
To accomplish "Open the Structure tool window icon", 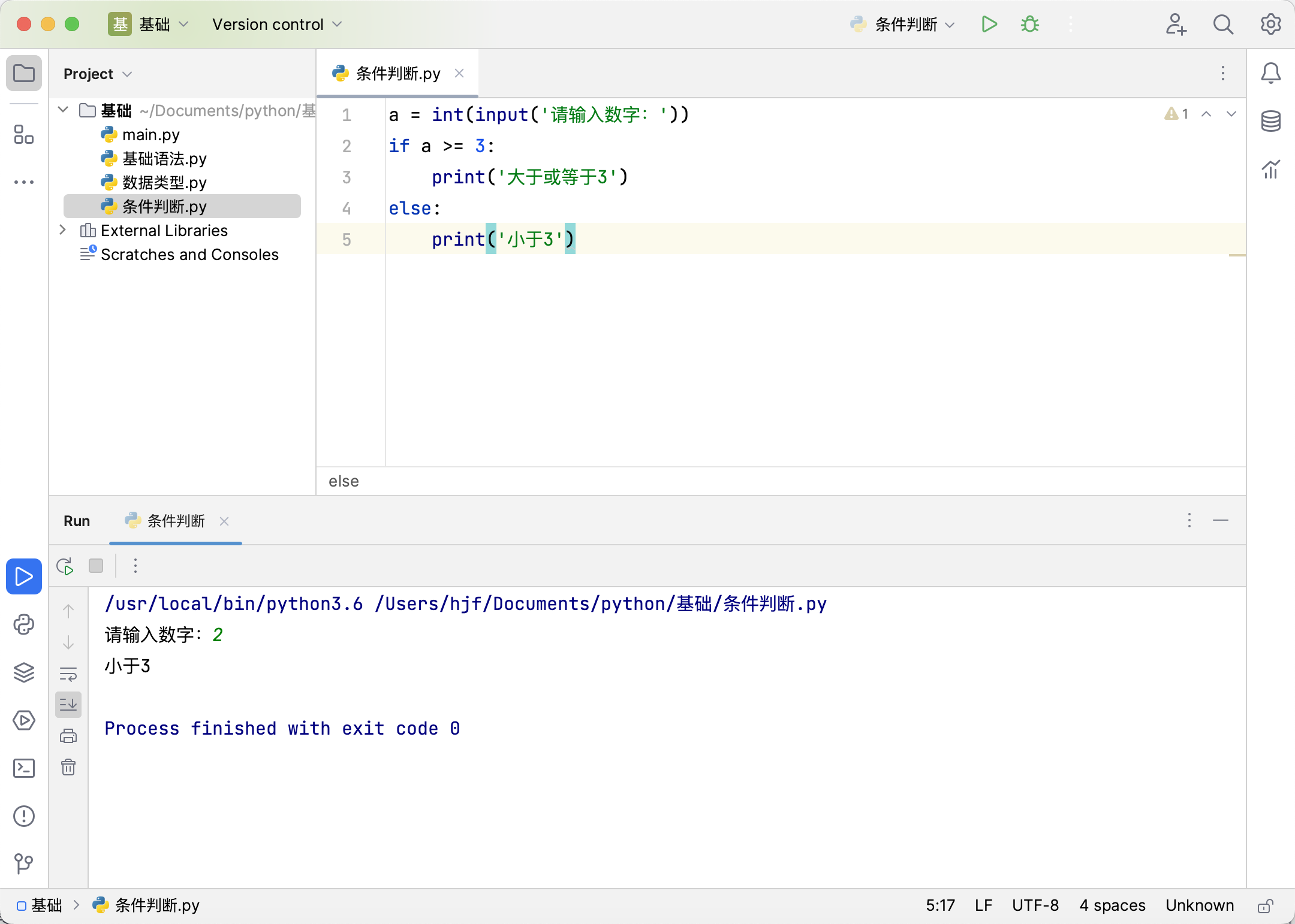I will [x=24, y=135].
